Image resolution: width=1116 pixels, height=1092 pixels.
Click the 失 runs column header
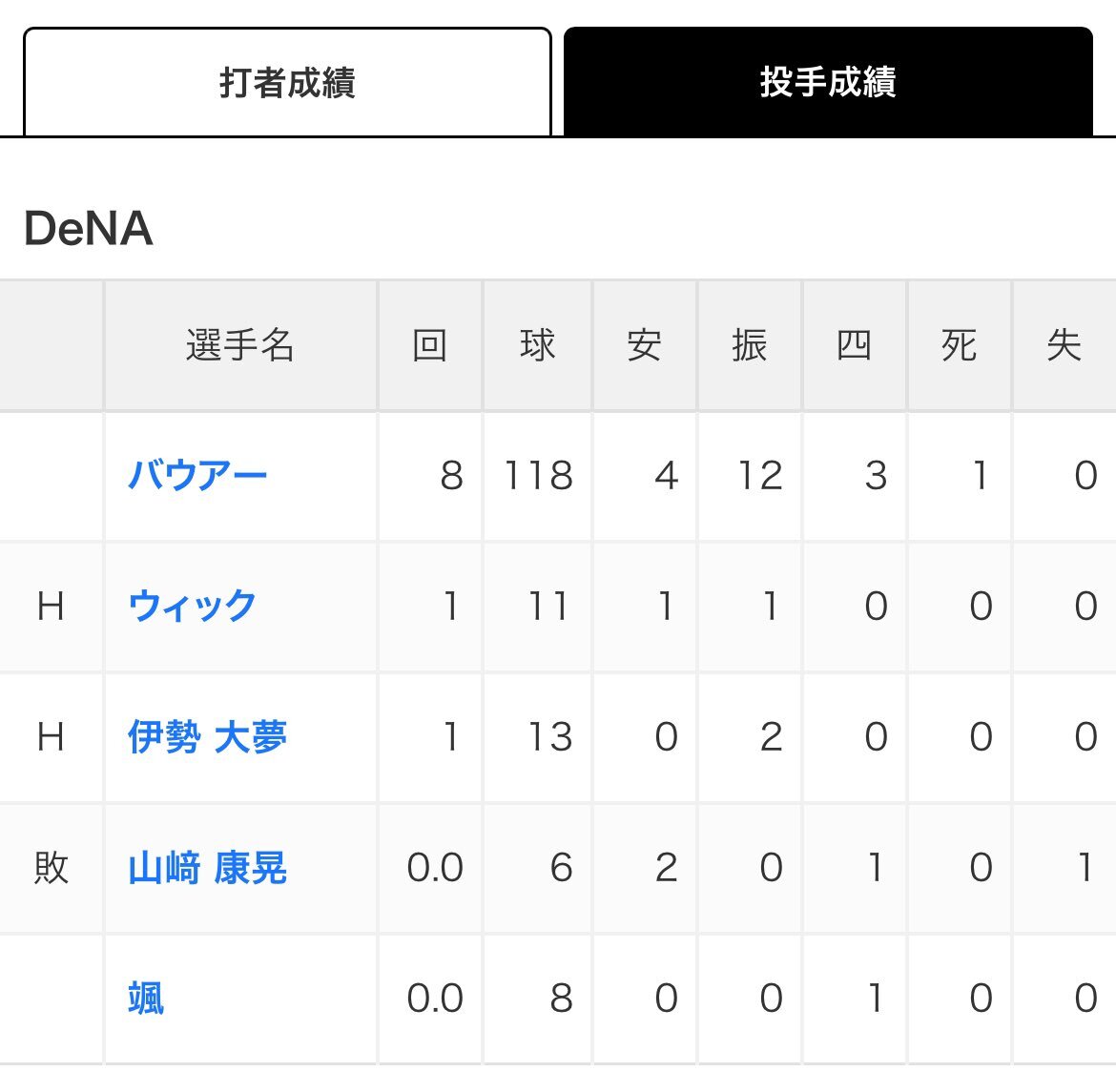1064,345
